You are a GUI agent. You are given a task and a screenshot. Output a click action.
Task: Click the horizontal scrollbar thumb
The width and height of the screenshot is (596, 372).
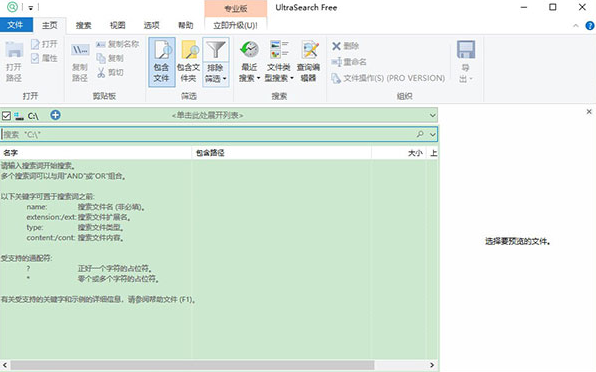(x=192, y=365)
